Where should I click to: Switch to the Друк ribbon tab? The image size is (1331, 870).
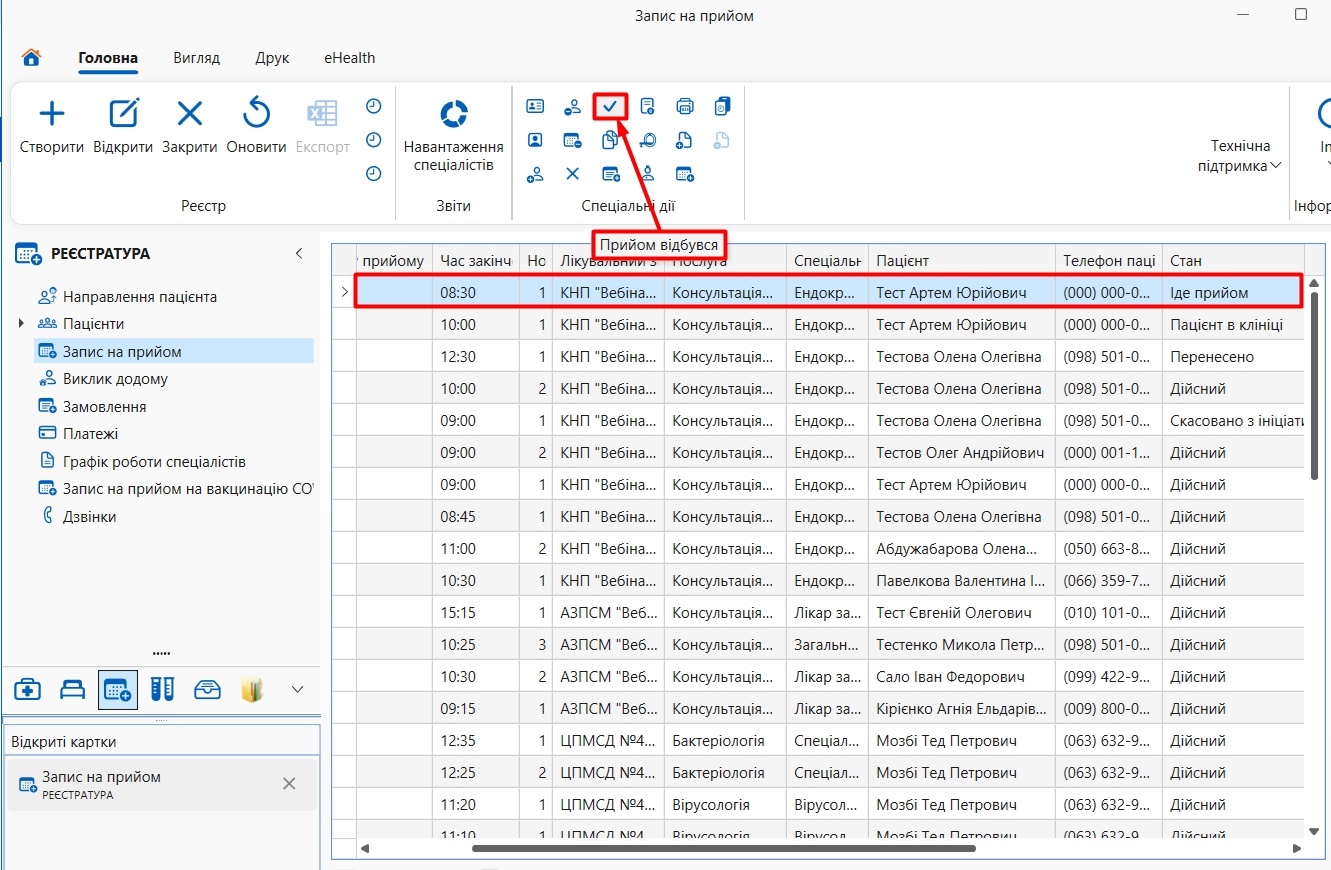(272, 58)
